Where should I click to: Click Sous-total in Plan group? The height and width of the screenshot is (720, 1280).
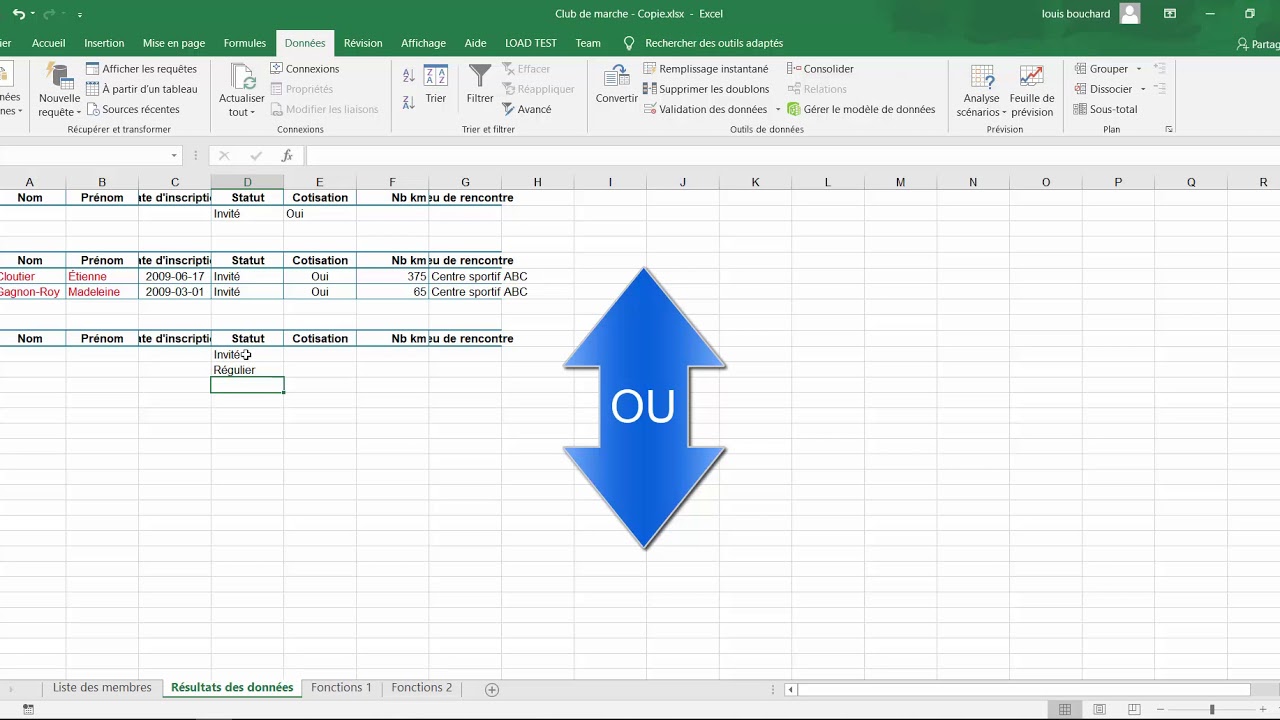tap(1106, 109)
